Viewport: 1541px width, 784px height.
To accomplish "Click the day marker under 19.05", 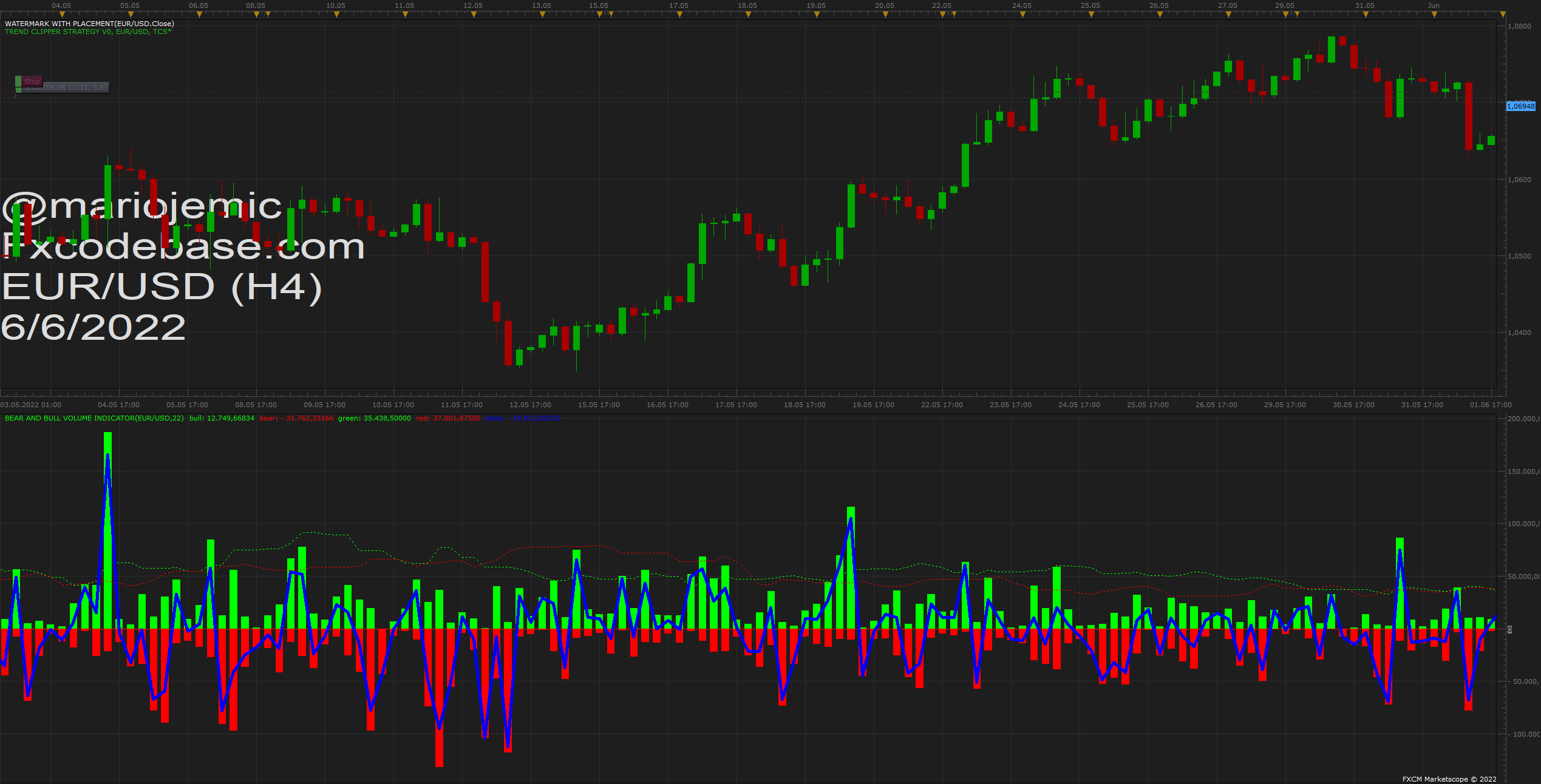I will click(817, 15).
